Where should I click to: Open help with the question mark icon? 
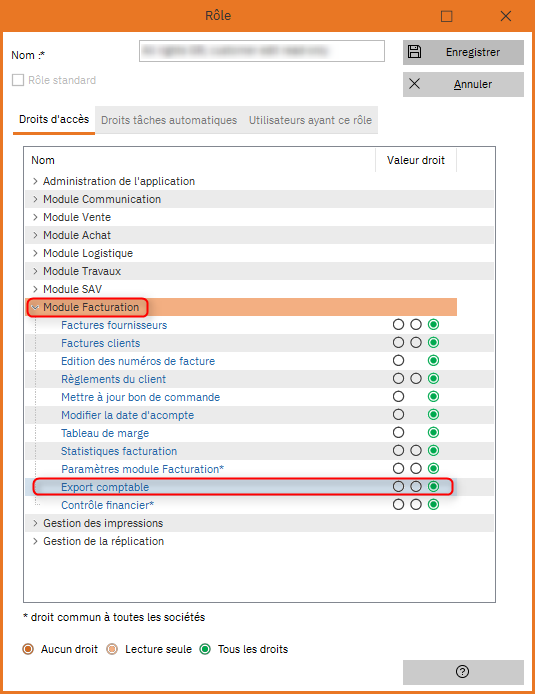[462, 671]
